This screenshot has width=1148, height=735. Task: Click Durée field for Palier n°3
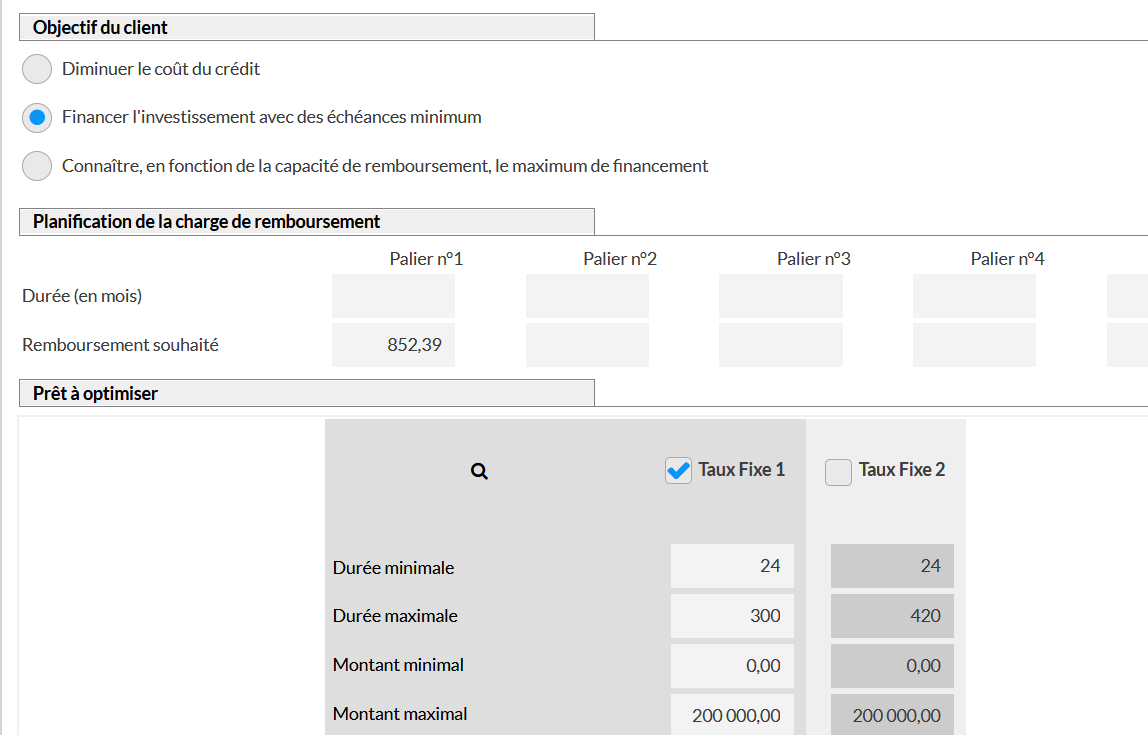(780, 296)
